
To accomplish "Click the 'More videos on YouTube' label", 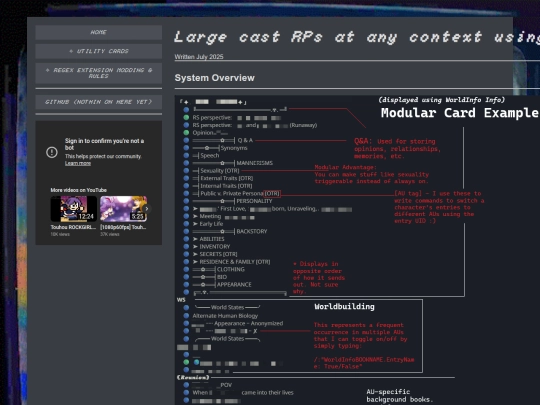I will tap(79, 190).
